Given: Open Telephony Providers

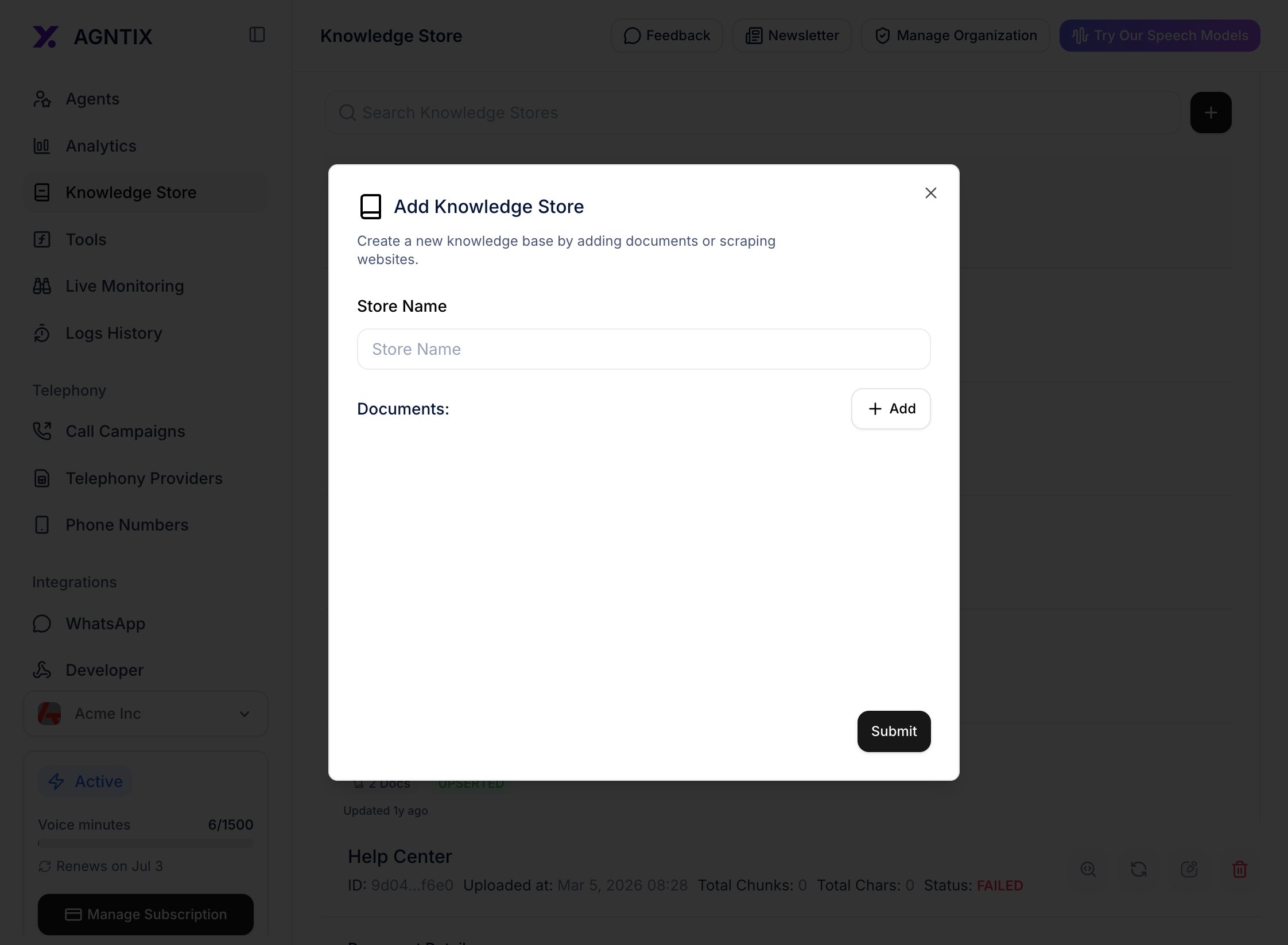Looking at the screenshot, I should (145, 478).
